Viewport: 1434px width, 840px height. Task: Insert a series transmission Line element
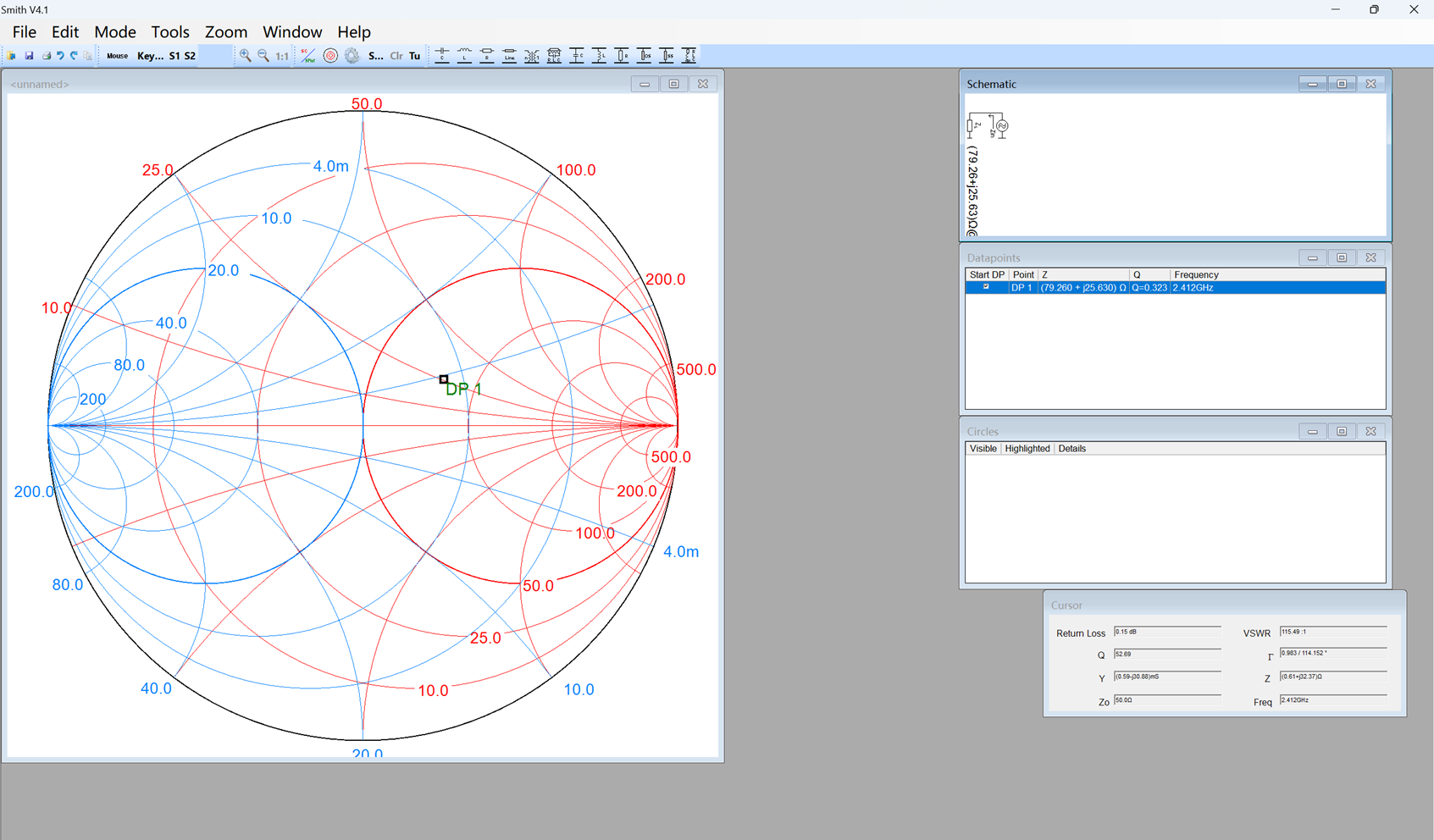[x=509, y=56]
